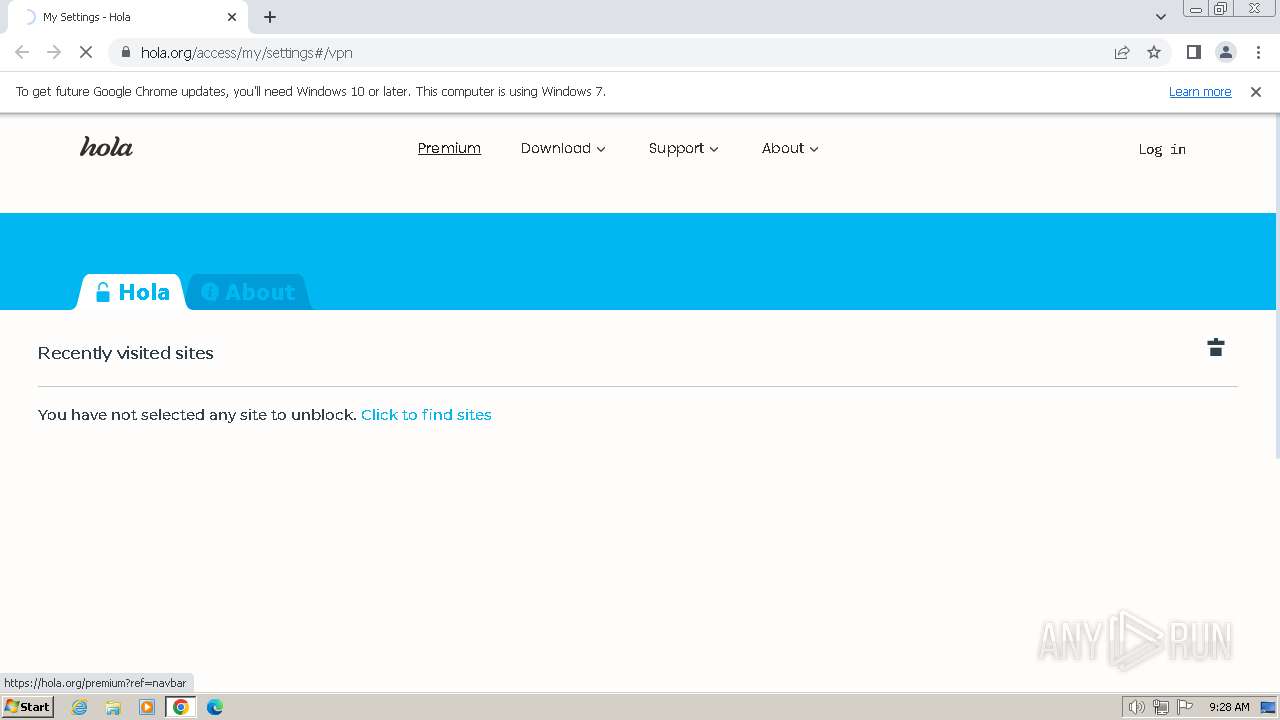Click Recently visited sites heading
Screen dimensions: 1280x720
[x=126, y=353]
